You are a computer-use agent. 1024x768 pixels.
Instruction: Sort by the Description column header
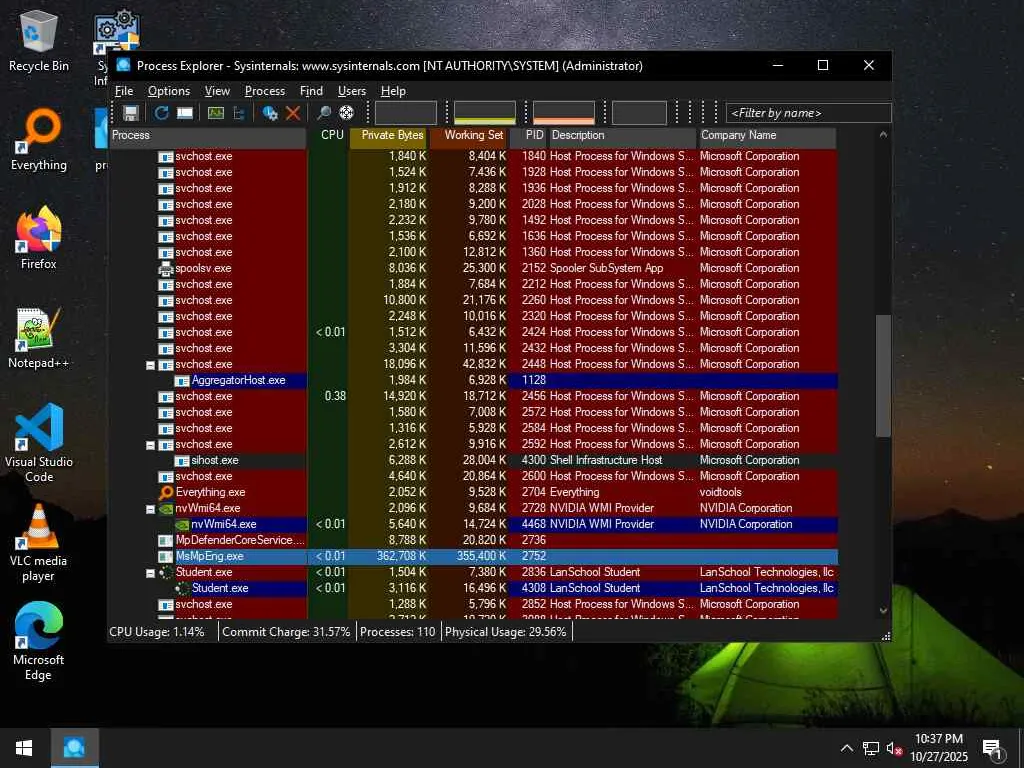click(x=622, y=136)
